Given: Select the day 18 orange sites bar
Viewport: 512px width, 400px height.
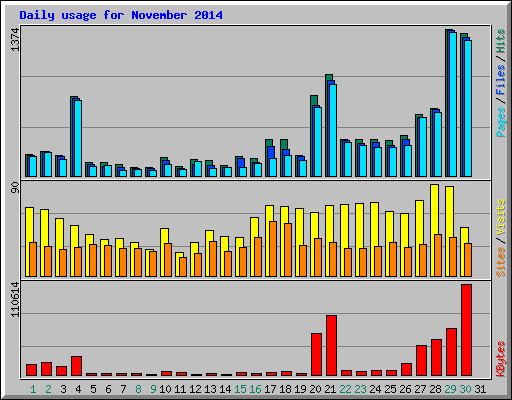Looking at the screenshot, I should 288,250.
